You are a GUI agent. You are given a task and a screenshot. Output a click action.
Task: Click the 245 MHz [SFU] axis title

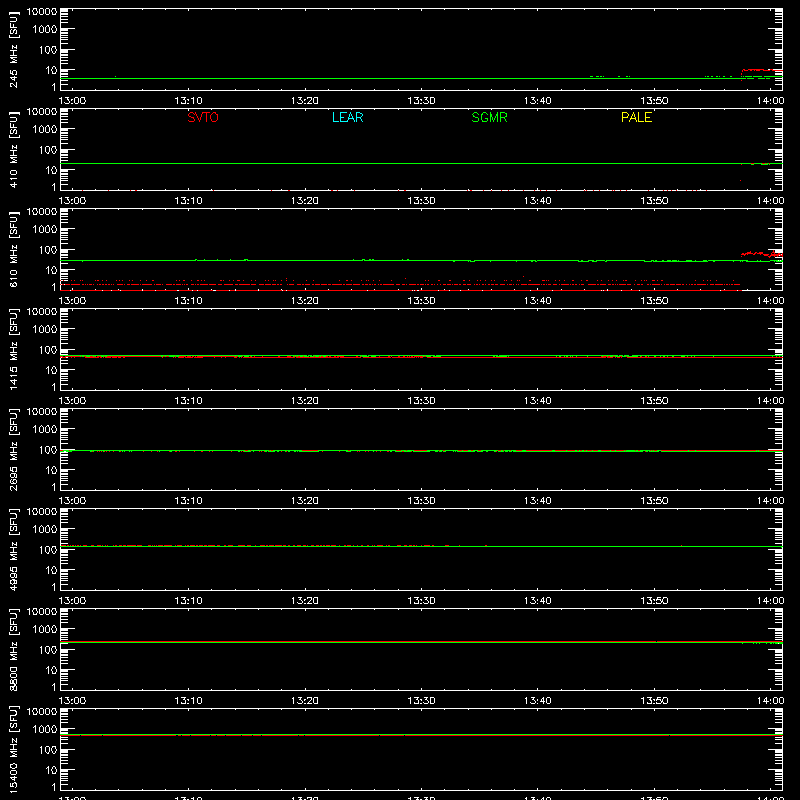(13, 49)
